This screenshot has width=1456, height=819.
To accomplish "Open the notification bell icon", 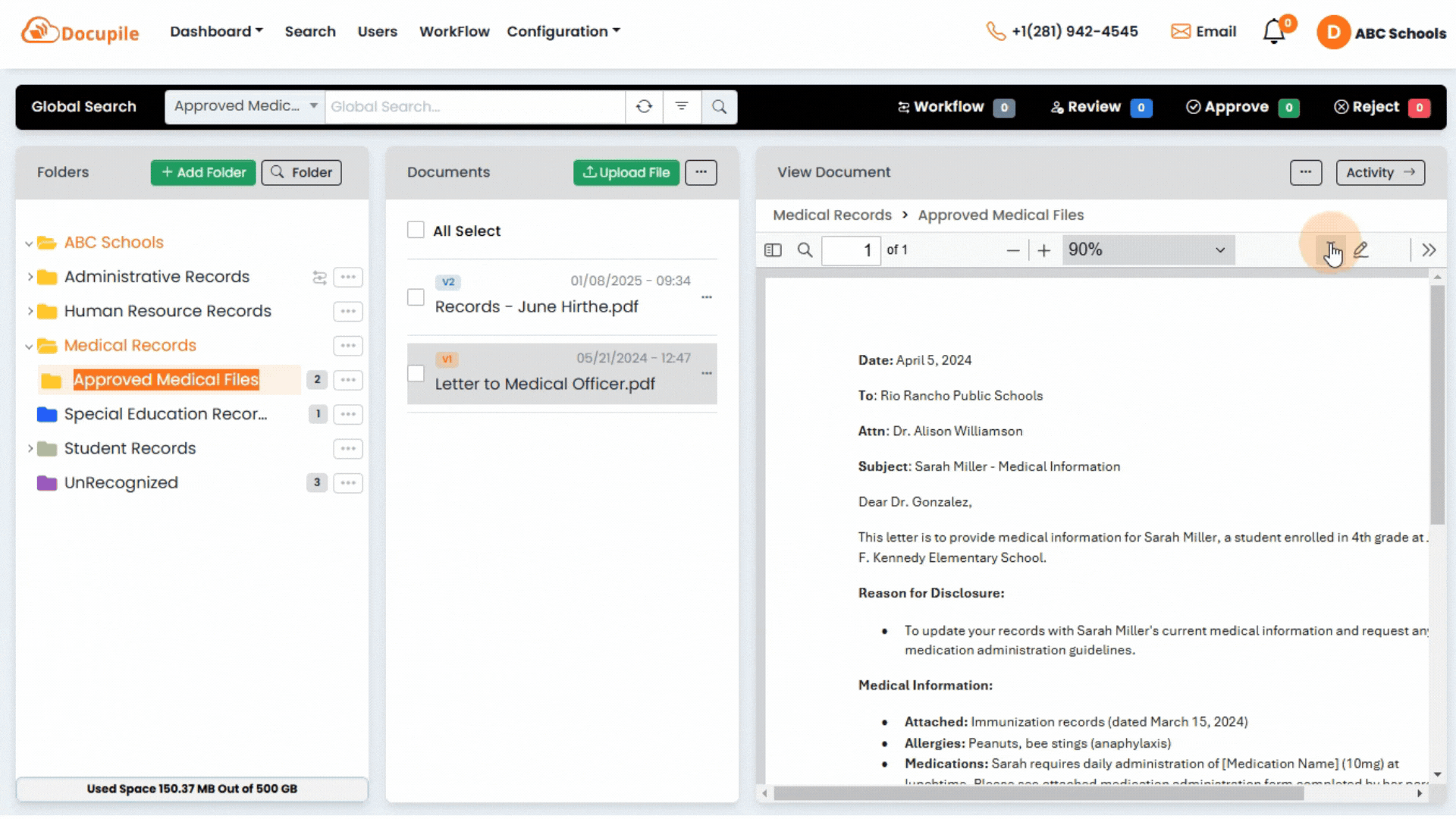I will pyautogui.click(x=1272, y=31).
